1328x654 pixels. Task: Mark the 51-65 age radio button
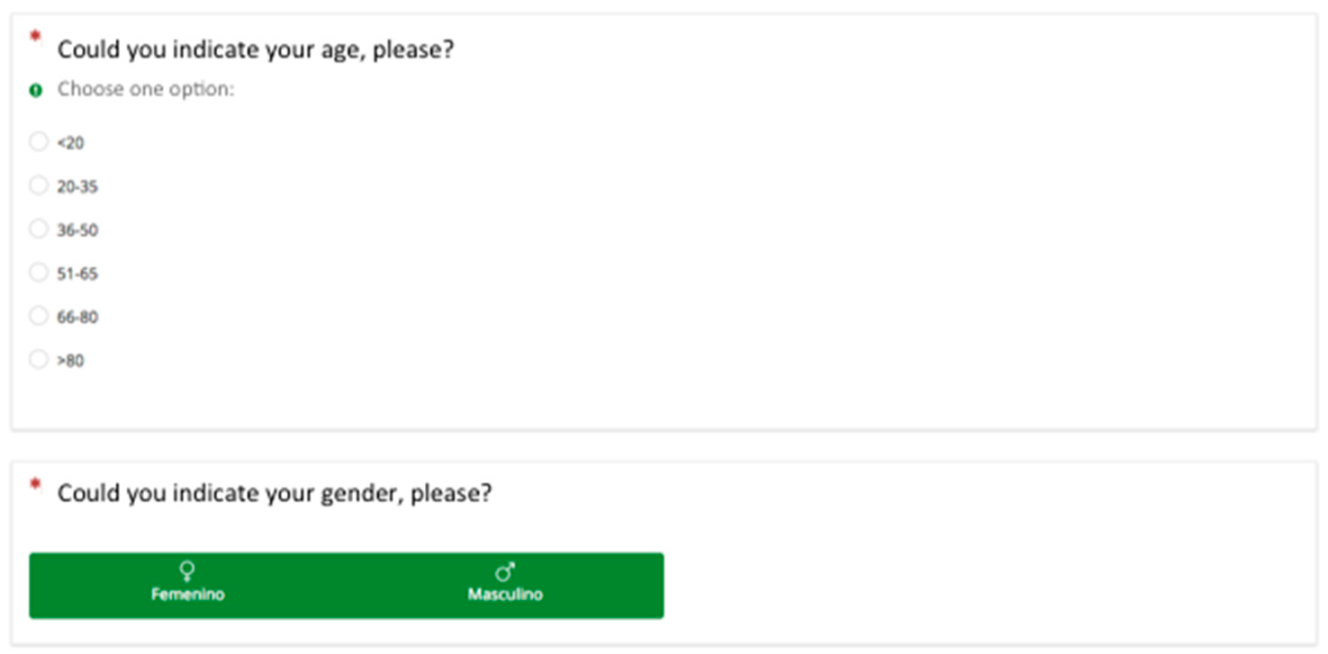click(x=38, y=272)
